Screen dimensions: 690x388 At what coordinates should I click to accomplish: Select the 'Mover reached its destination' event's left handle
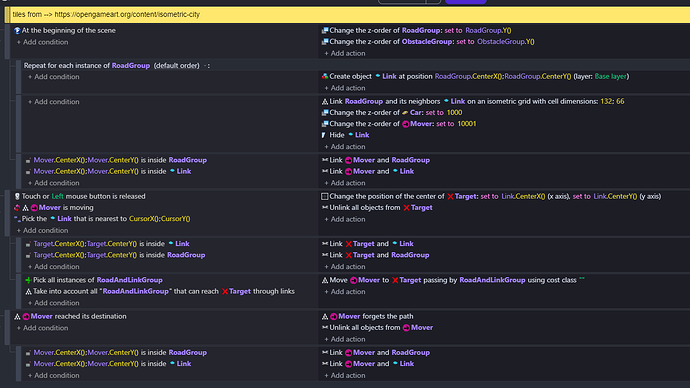point(7,328)
